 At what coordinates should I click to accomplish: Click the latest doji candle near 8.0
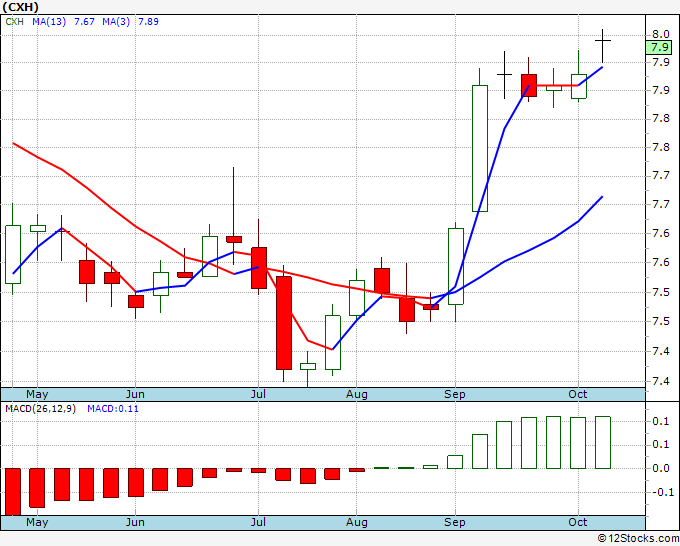coord(602,41)
